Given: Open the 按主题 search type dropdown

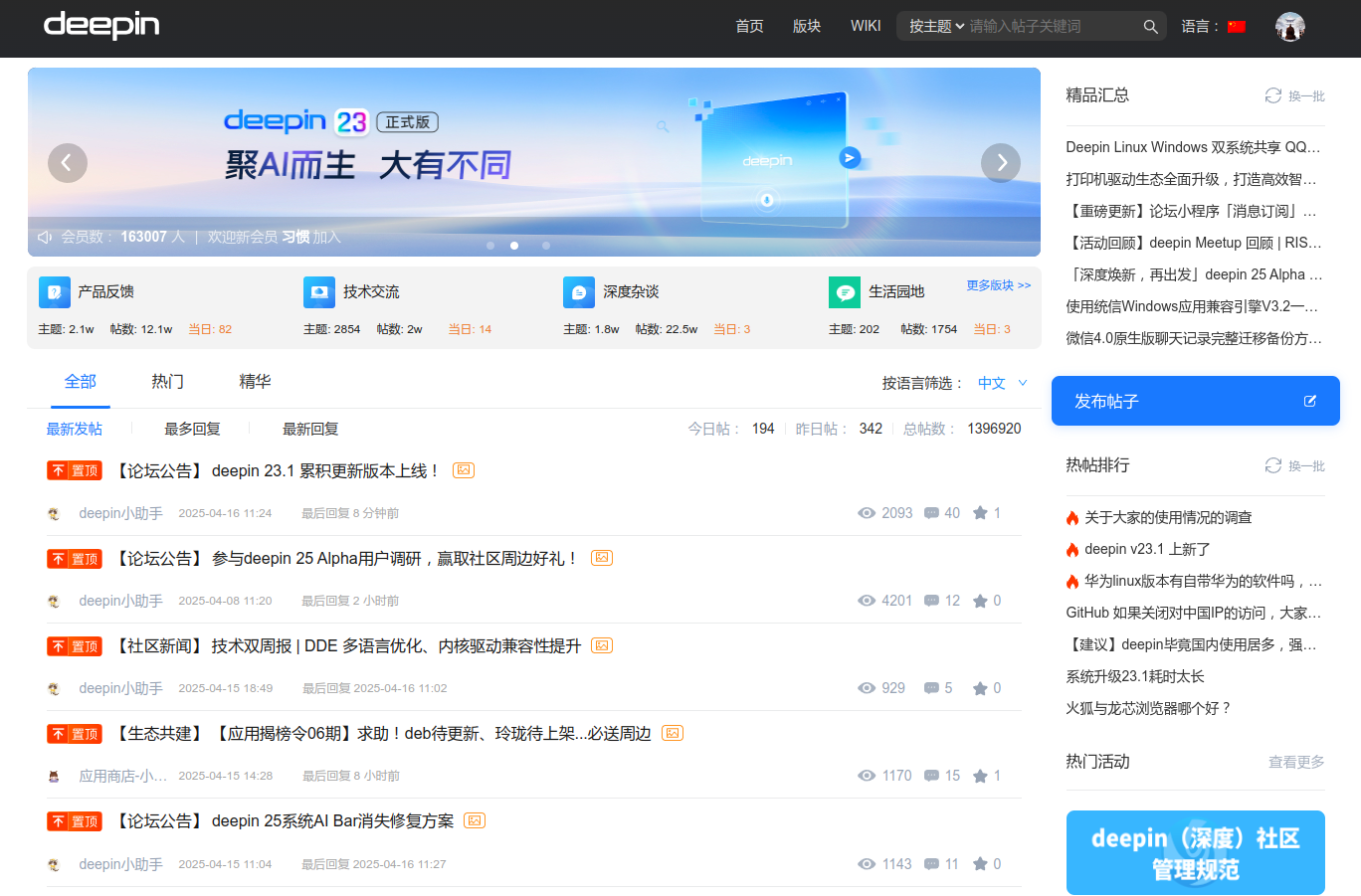Looking at the screenshot, I should (x=936, y=27).
